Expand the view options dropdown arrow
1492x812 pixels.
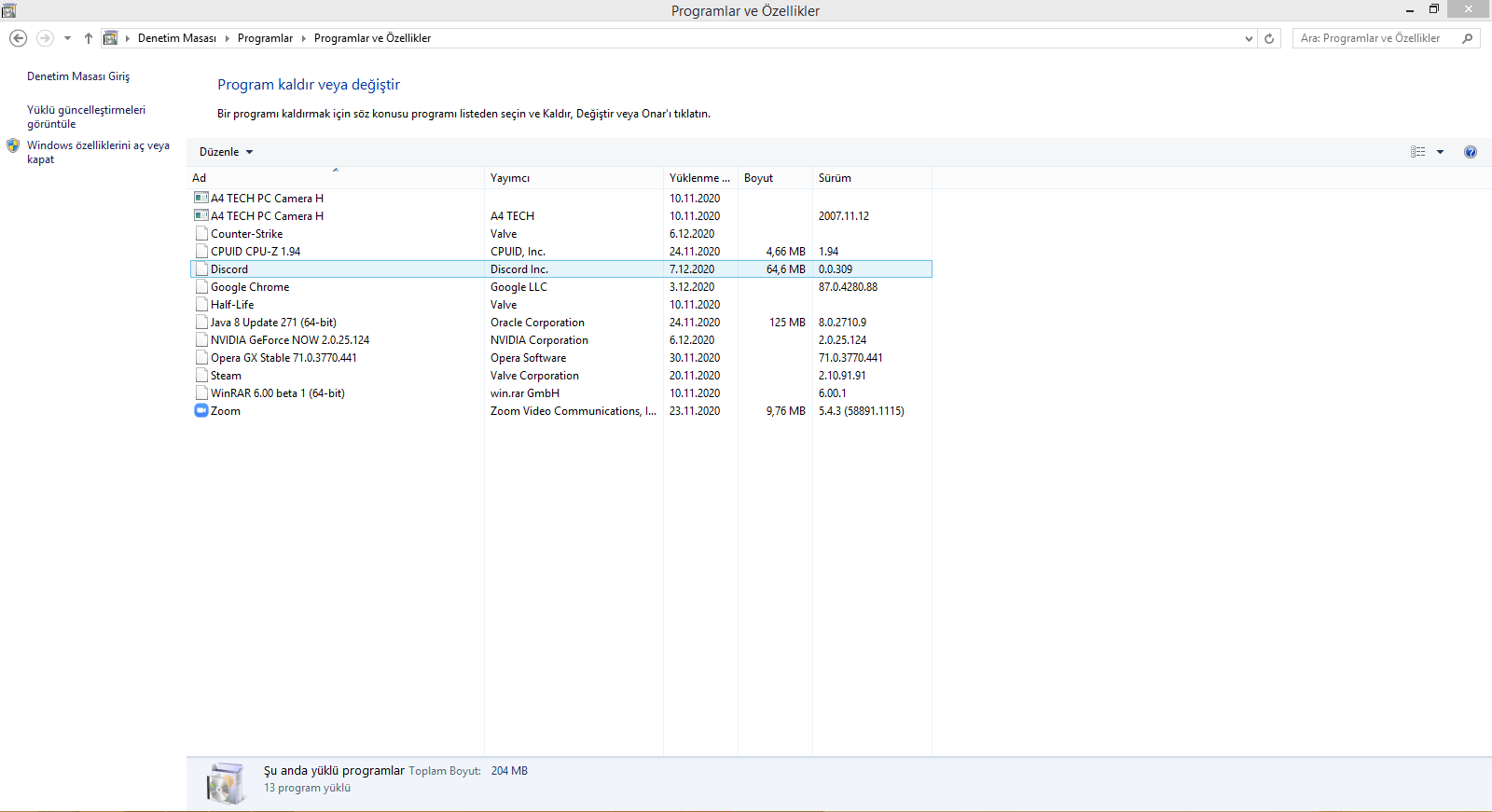(x=1440, y=152)
